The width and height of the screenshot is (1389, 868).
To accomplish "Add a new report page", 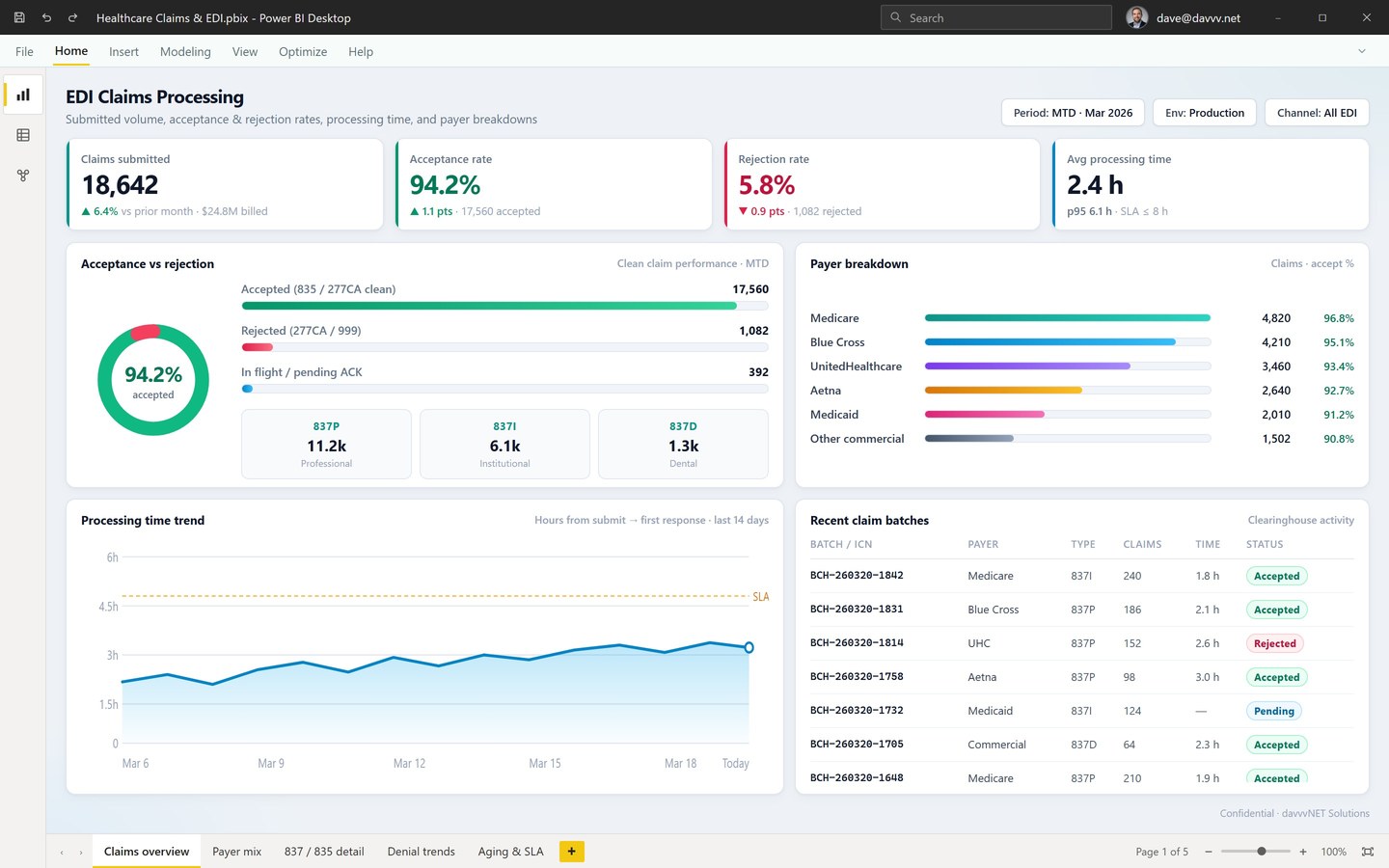I will 572,852.
